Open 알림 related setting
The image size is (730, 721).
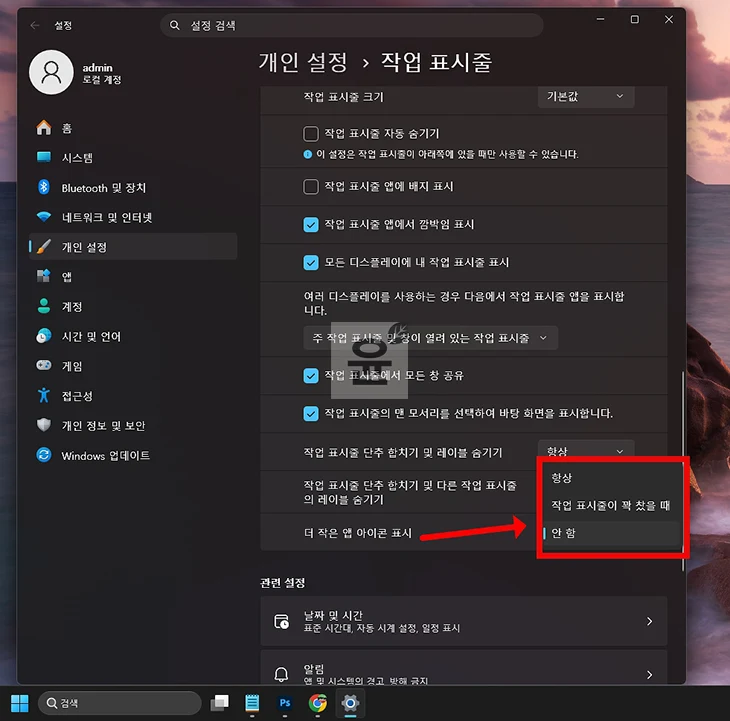pos(464,668)
